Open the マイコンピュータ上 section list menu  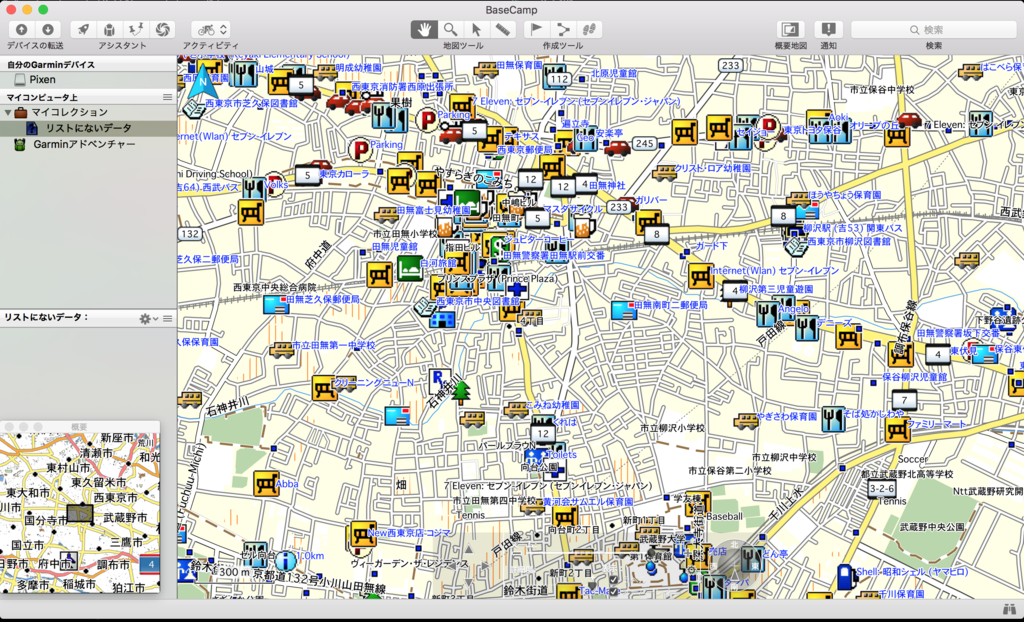point(167,97)
